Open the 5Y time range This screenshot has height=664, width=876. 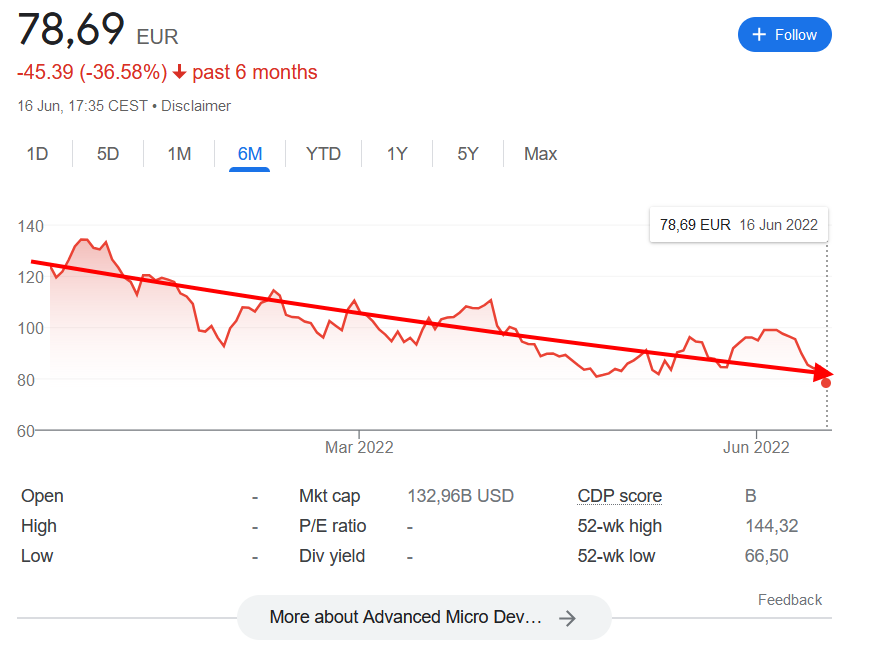pyautogui.click(x=468, y=154)
